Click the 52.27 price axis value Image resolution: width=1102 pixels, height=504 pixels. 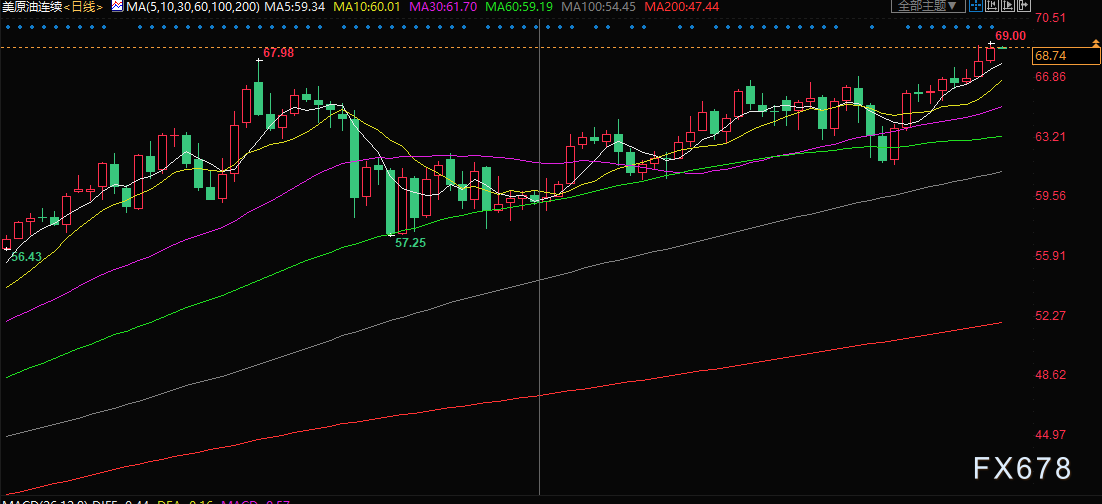coord(1051,316)
